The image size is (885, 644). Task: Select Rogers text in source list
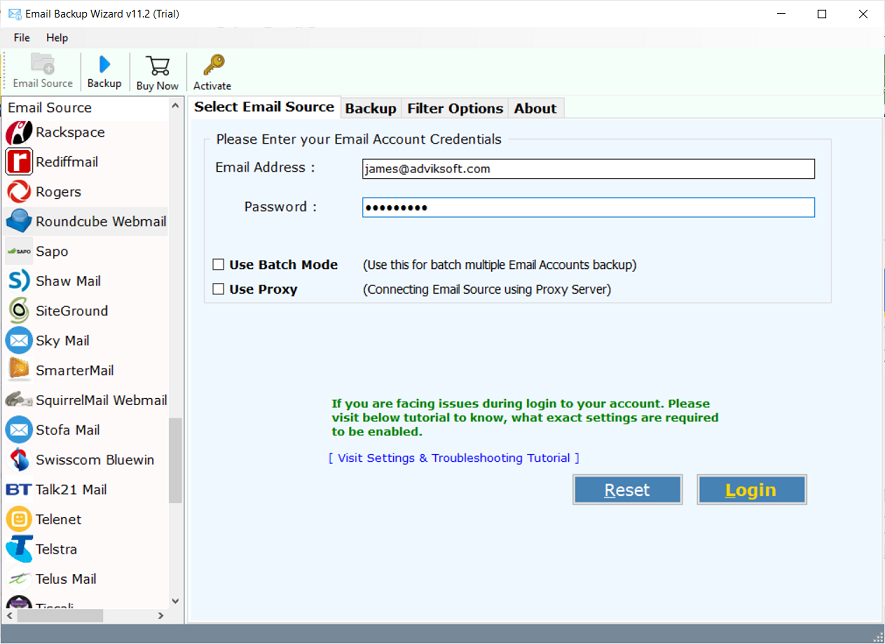point(58,192)
